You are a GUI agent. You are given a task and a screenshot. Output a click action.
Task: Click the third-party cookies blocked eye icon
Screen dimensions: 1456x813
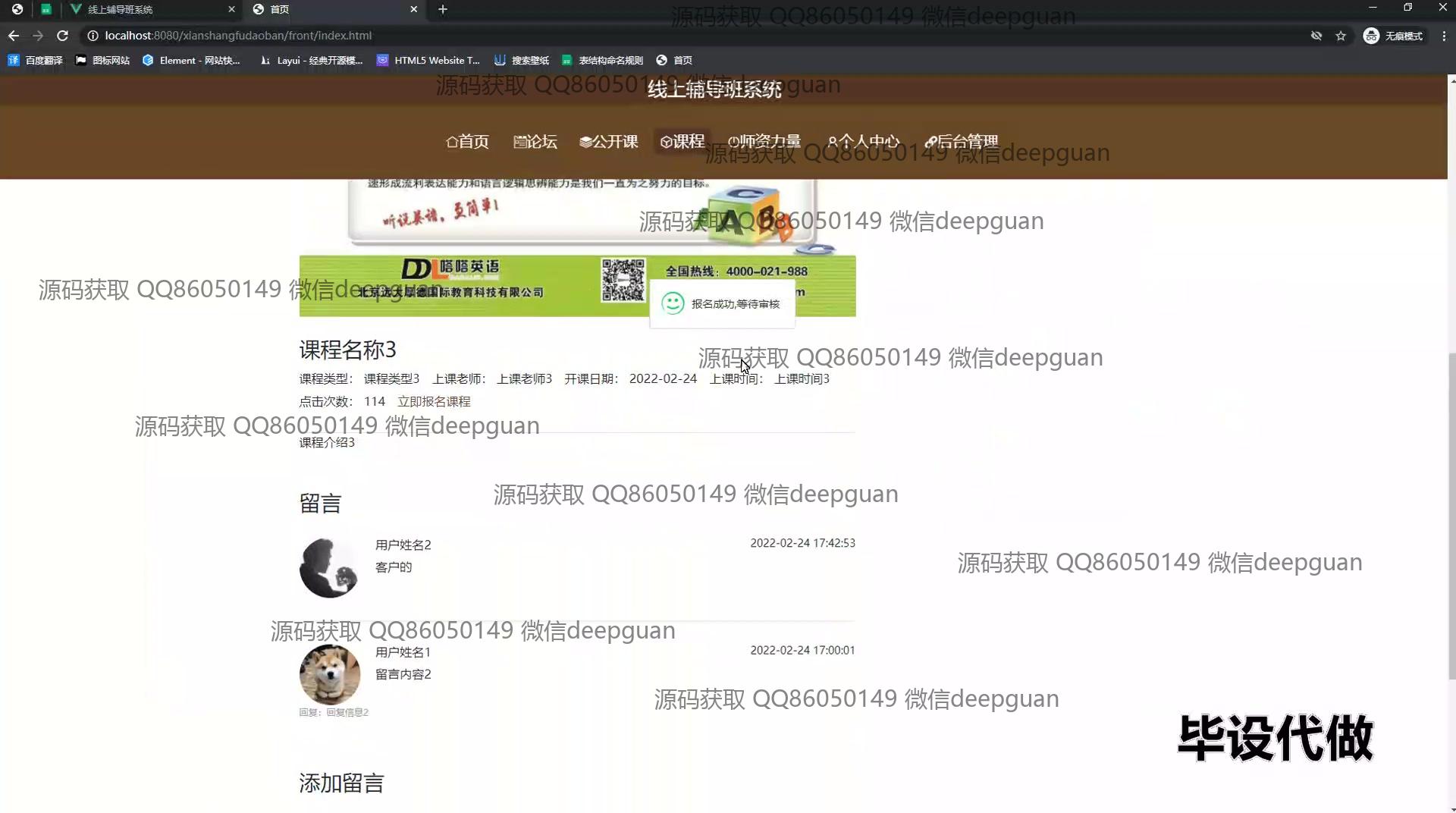pos(1316,36)
